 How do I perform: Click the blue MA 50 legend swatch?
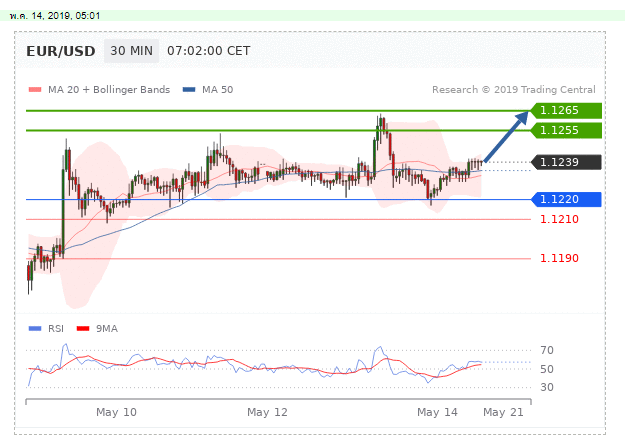point(189,90)
